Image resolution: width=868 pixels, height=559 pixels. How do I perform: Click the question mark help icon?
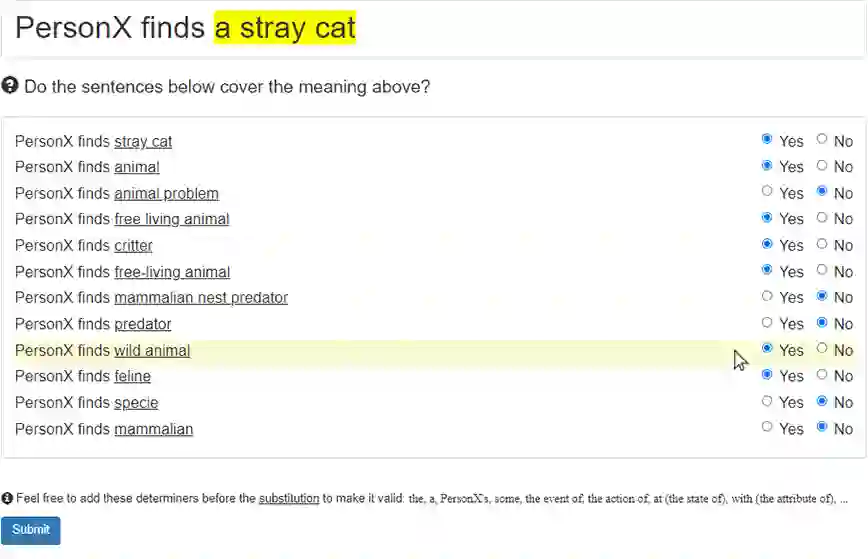pos(10,86)
